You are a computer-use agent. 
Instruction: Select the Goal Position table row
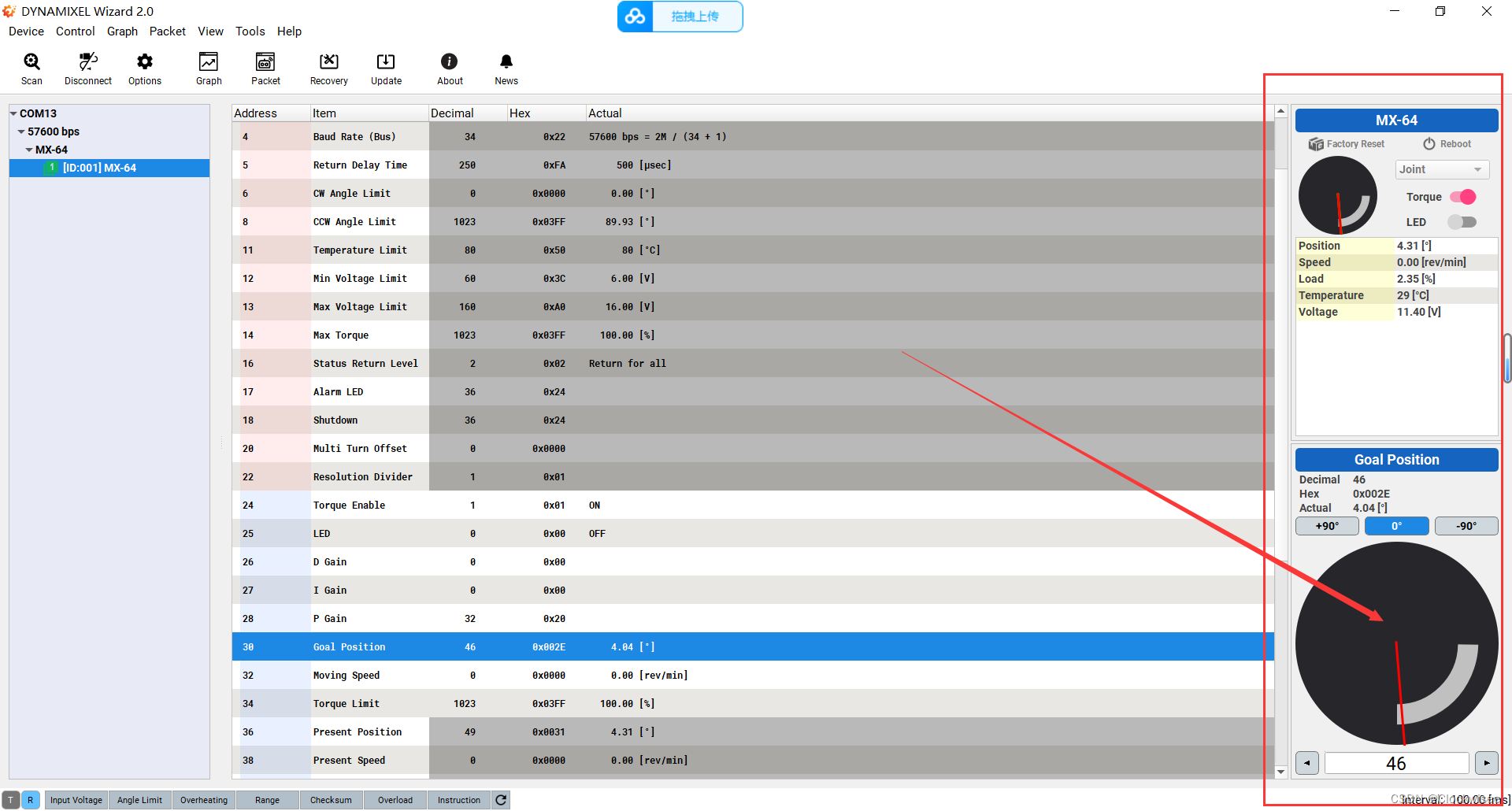(753, 646)
